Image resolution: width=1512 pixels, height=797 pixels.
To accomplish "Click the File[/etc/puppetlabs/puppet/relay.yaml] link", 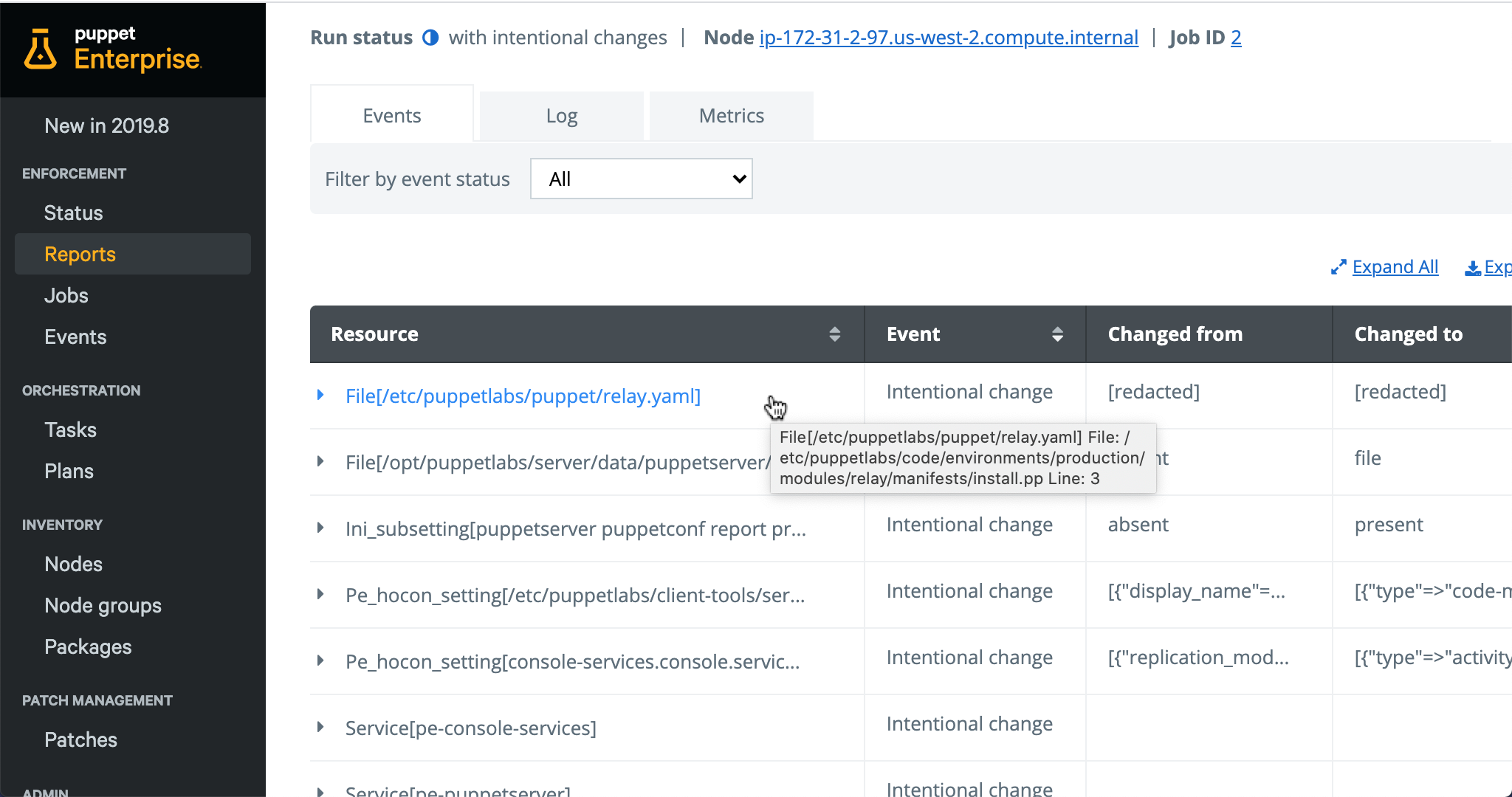I will (x=523, y=396).
